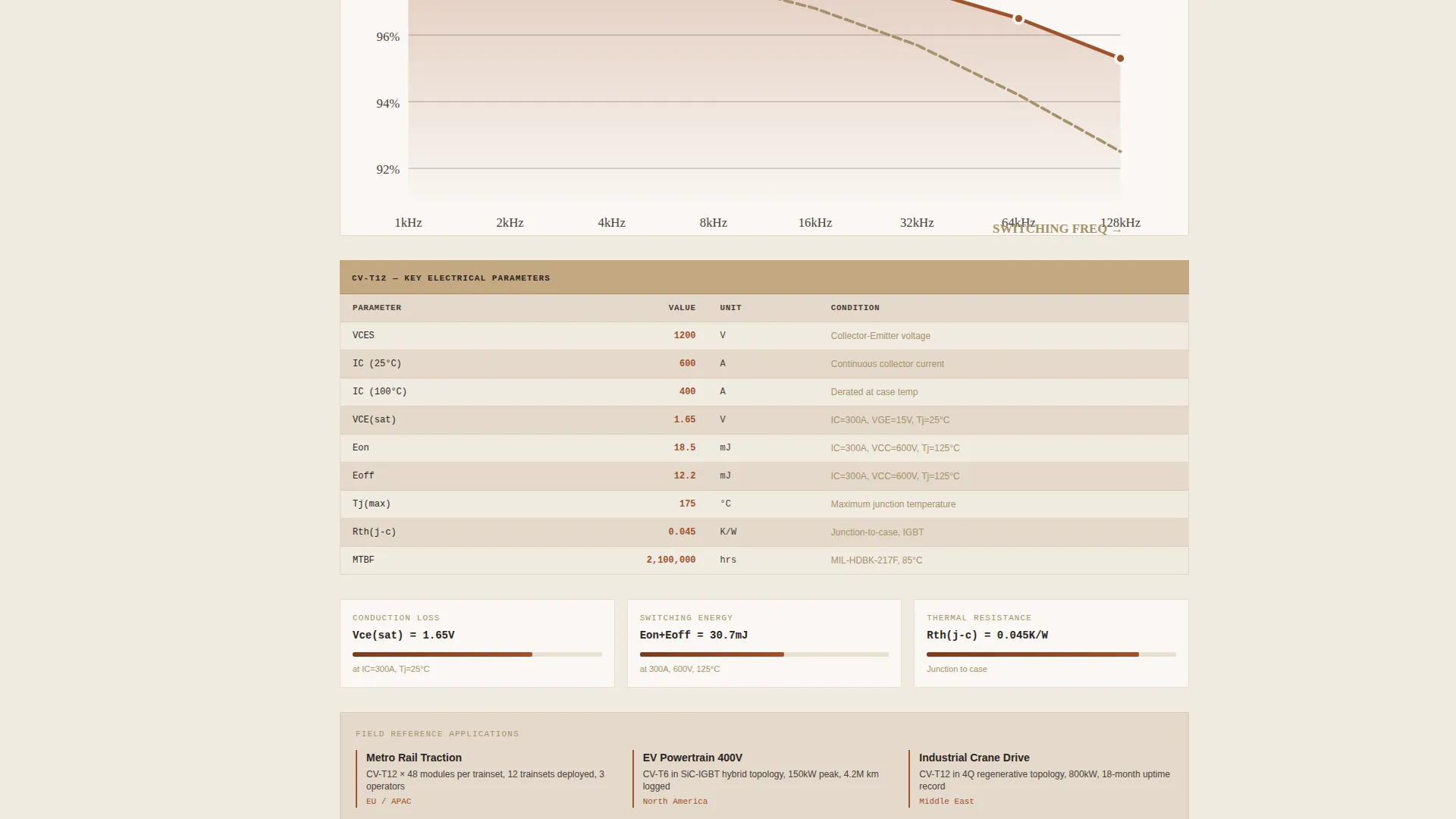This screenshot has height=819, width=1456.
Task: Click the Industrial Crane Drive heading
Action: tap(974, 758)
